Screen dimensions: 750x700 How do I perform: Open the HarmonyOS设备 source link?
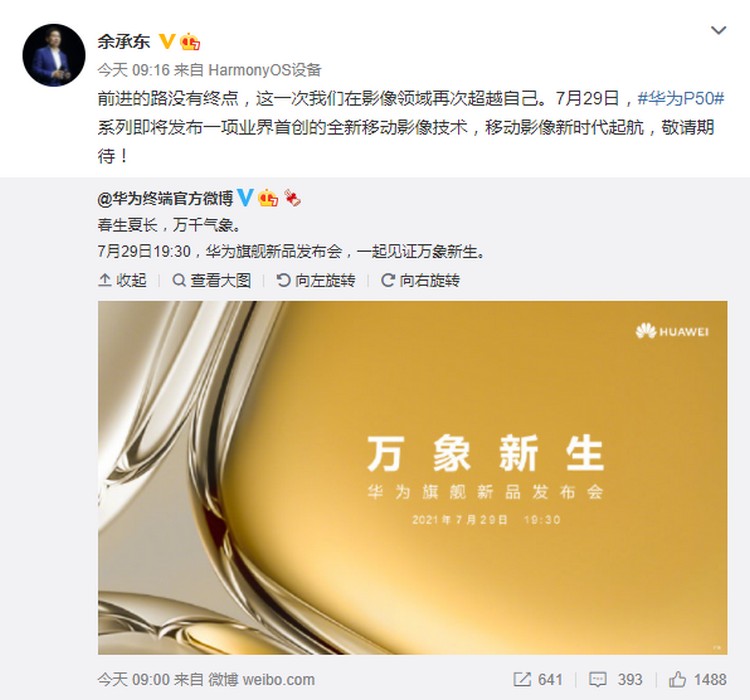click(265, 70)
